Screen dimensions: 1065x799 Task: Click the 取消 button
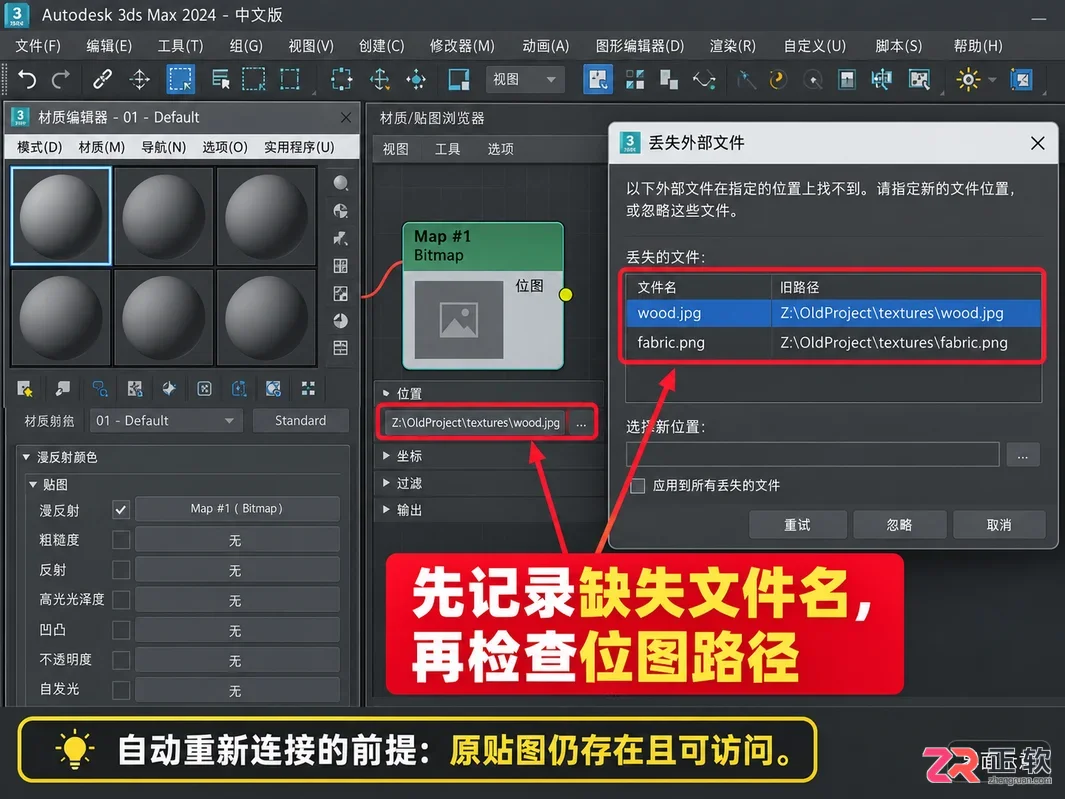998,525
